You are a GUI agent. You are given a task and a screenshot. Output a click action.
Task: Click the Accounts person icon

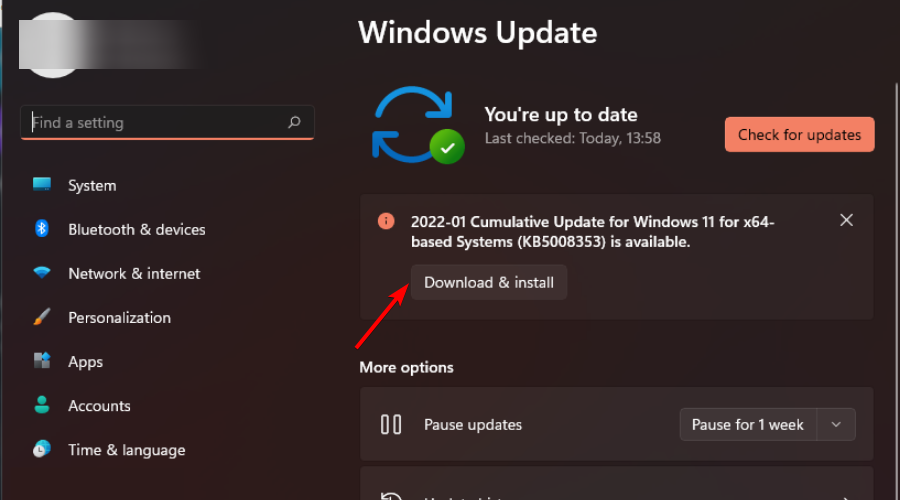[42, 406]
